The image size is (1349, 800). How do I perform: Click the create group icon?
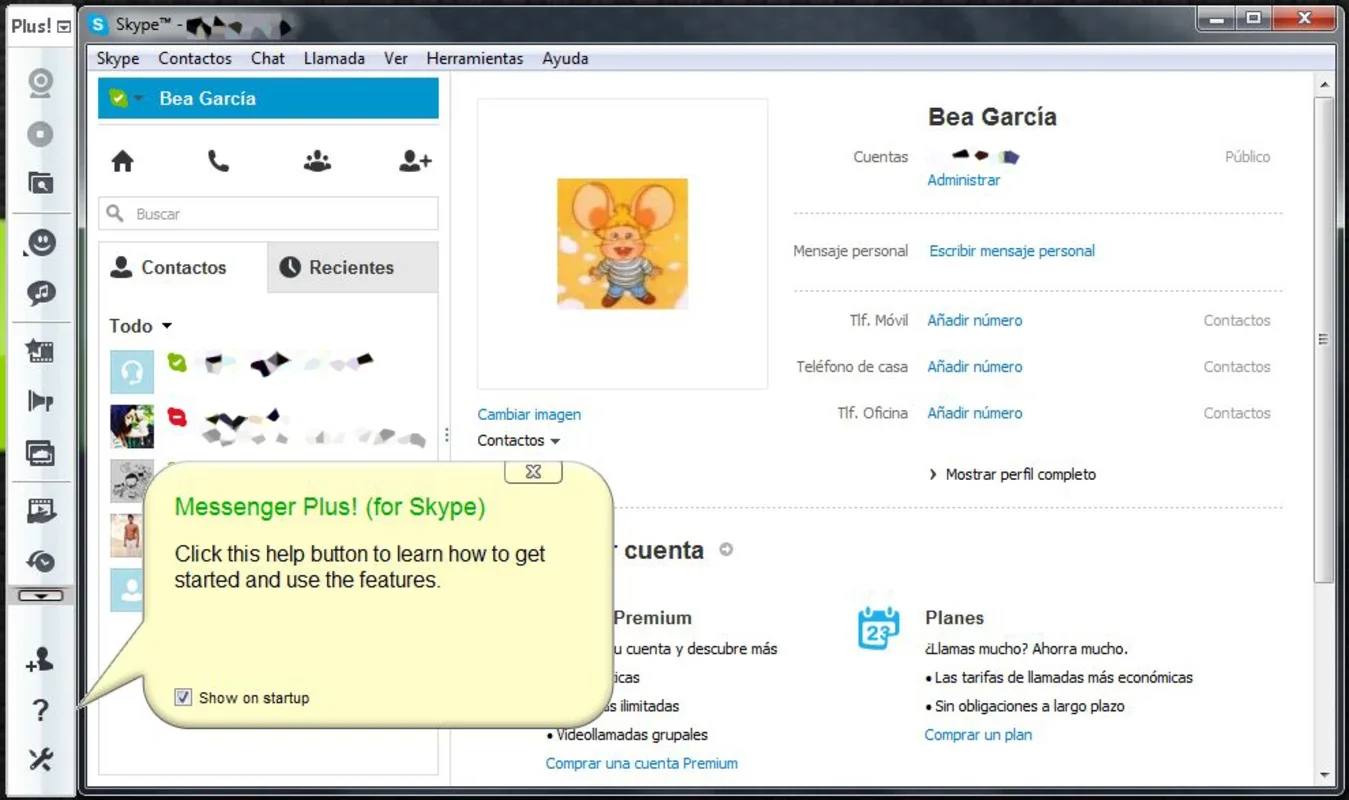pos(317,161)
